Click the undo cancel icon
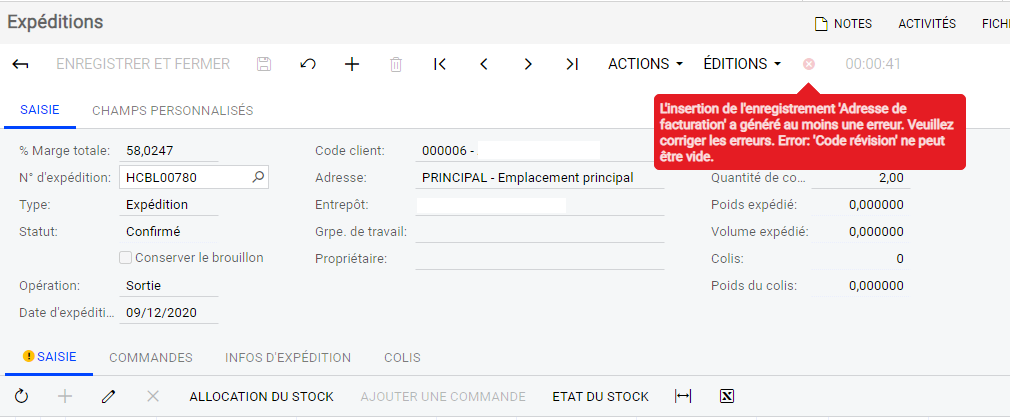Viewport: 1010px width, 420px height. (x=308, y=64)
